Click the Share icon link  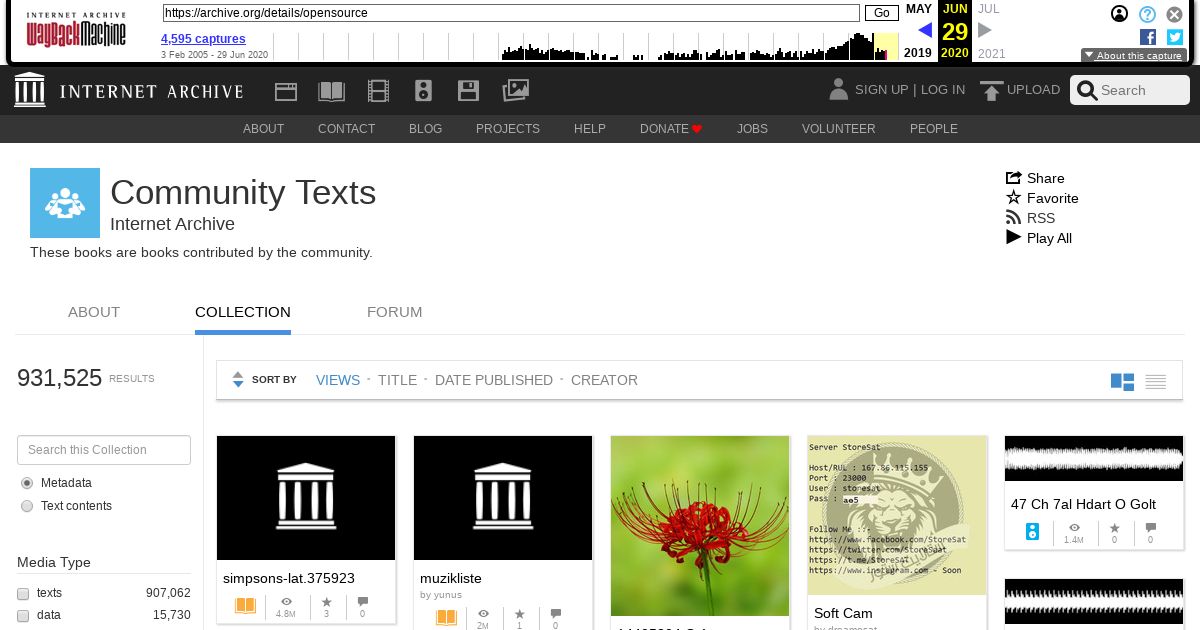click(x=1035, y=178)
